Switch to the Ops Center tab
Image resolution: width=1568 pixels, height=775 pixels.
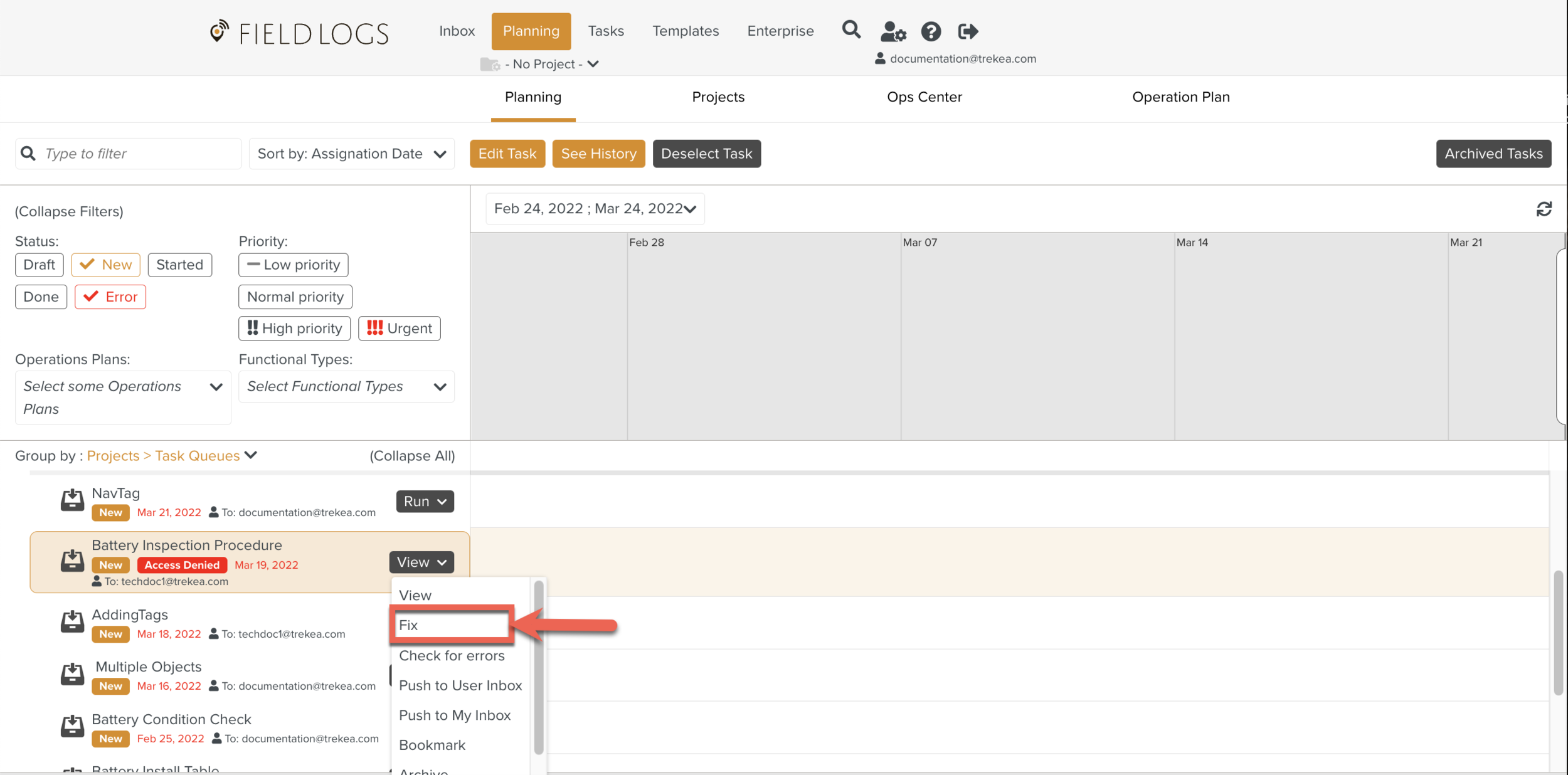tap(924, 97)
